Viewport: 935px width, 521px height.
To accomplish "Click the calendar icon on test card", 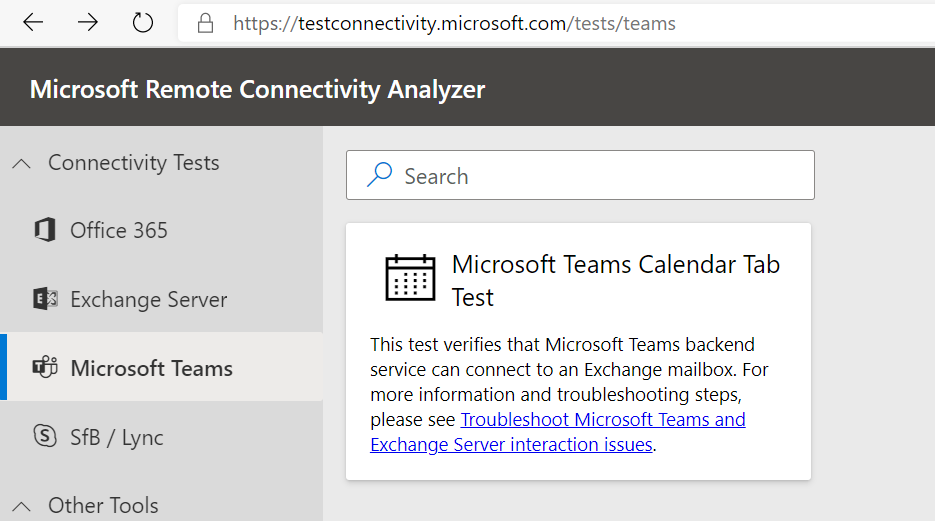I will point(410,278).
